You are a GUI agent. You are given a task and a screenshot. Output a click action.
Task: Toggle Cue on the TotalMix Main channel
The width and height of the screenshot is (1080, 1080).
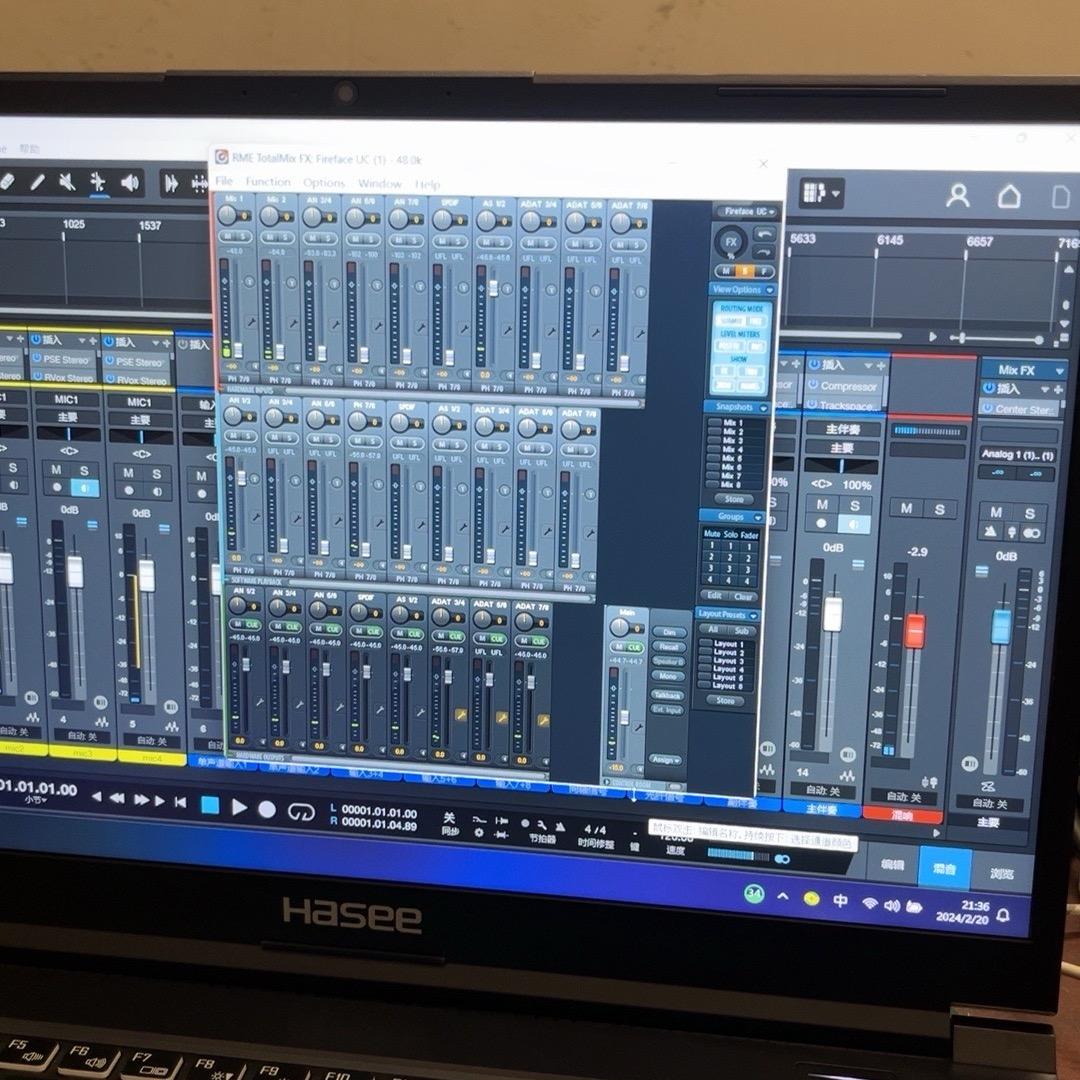pos(632,647)
